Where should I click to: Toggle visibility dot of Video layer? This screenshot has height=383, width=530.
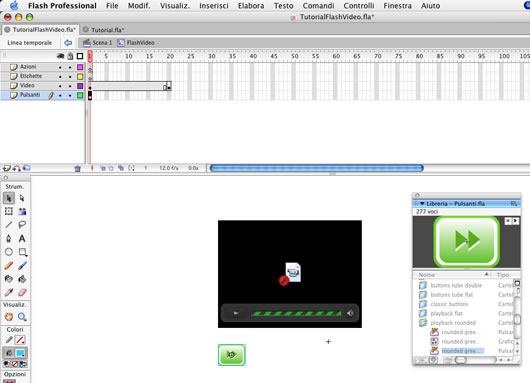tap(60, 86)
